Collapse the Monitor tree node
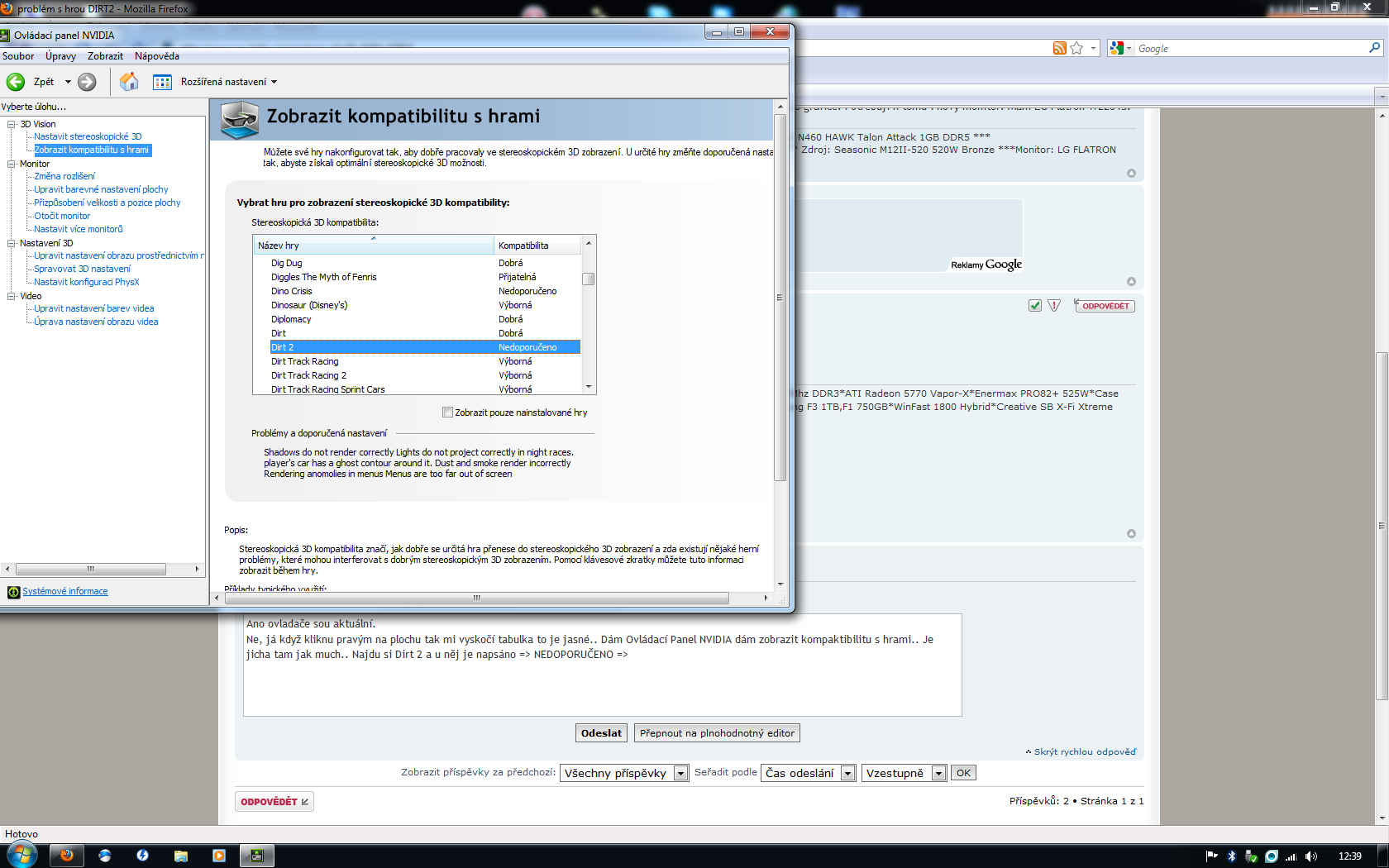Screen dimensions: 1389x868 12,164
